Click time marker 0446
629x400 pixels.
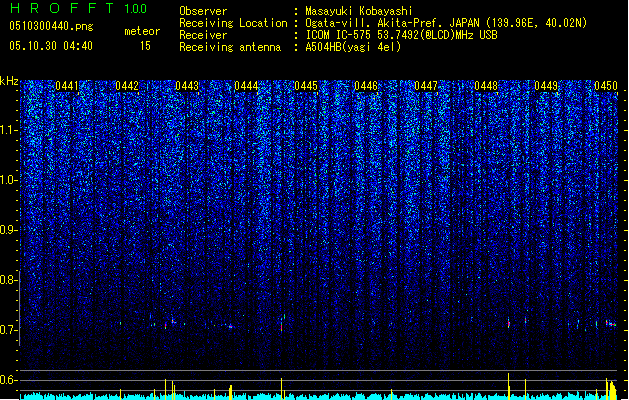tap(366, 86)
